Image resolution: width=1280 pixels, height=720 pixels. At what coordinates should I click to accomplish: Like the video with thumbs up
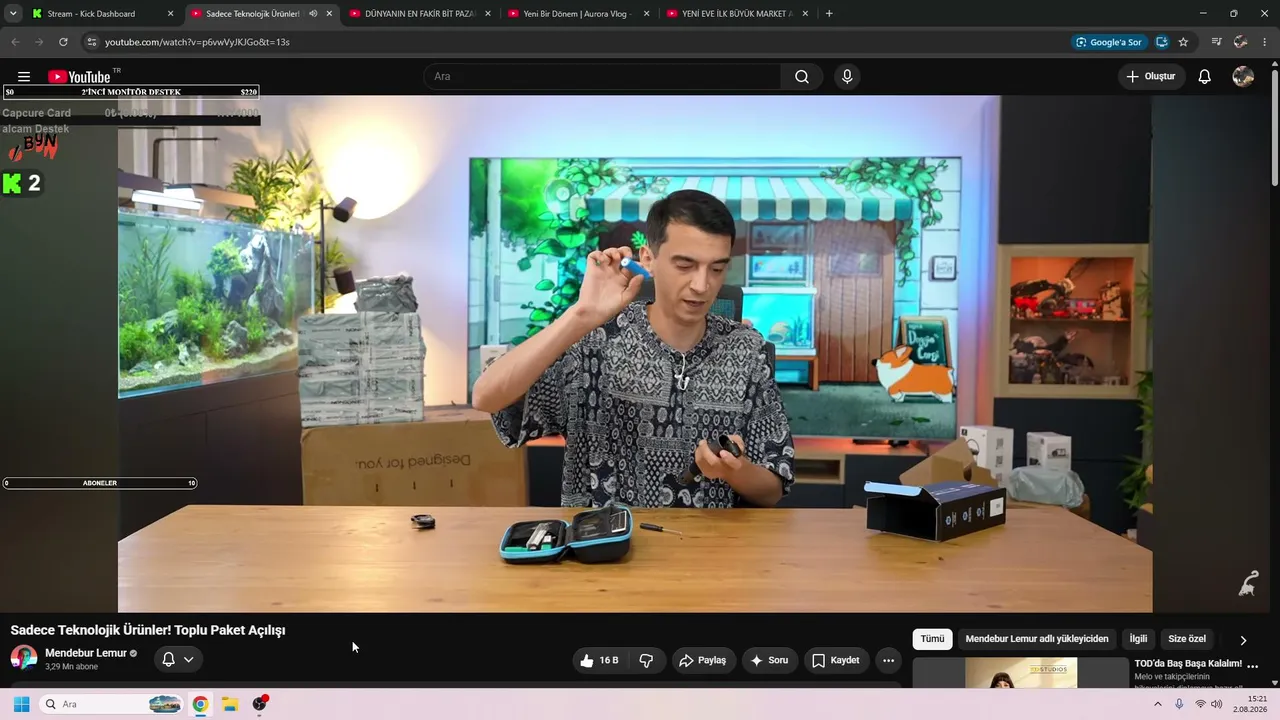(600, 660)
